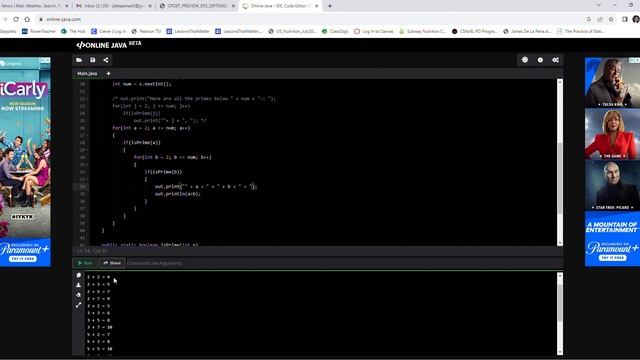
Task: Select the Online Java browser tab
Action: [x=280, y=6]
